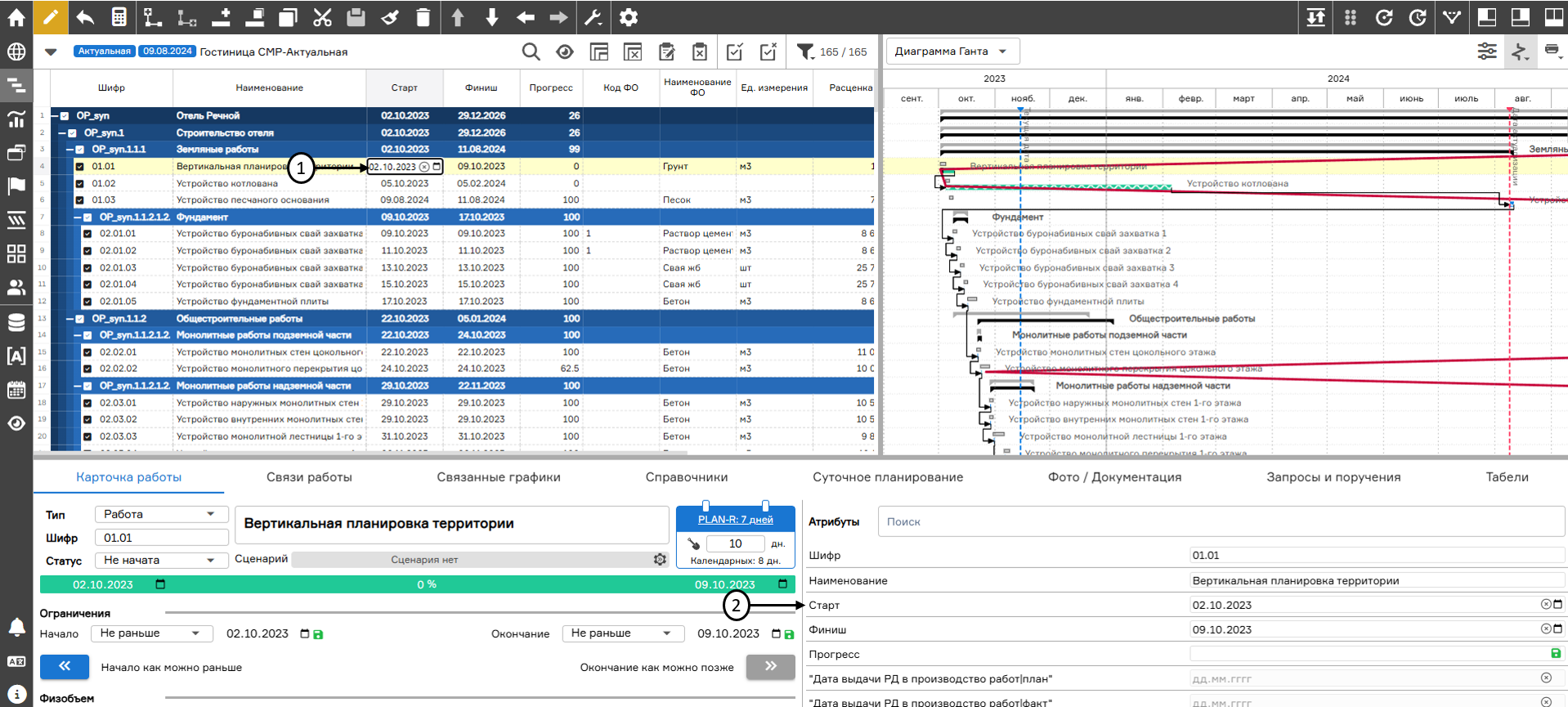Click the move down arrow in toolbar
Screen dimensions: 1568x707
click(x=492, y=17)
